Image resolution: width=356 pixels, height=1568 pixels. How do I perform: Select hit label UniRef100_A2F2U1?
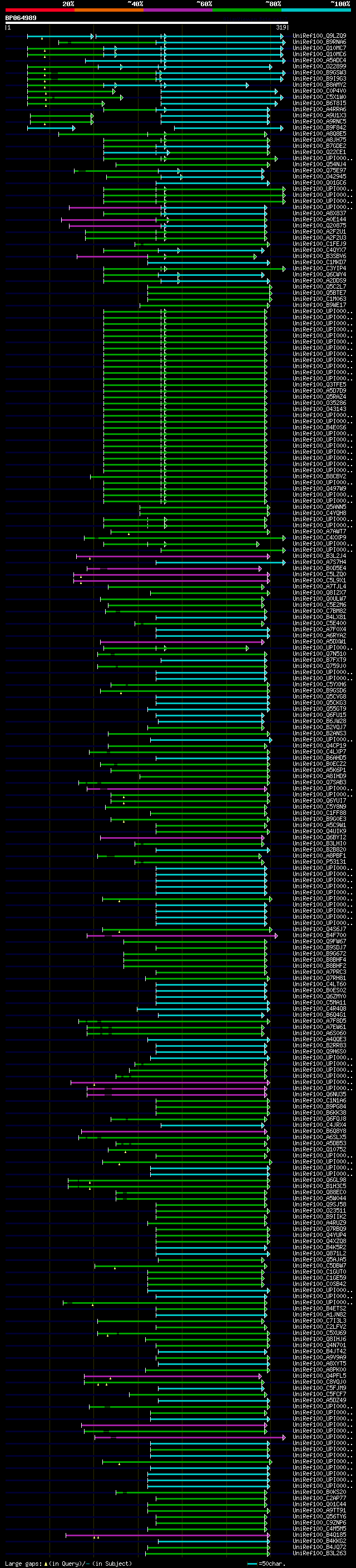[x=319, y=231]
